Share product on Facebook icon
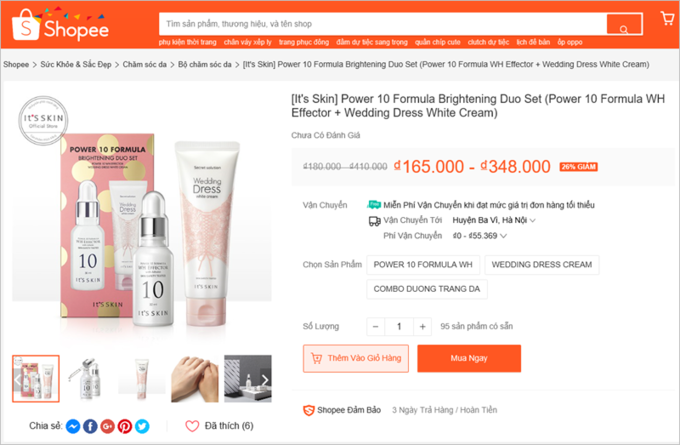Viewport: 680px width, 445px height. coord(90,426)
